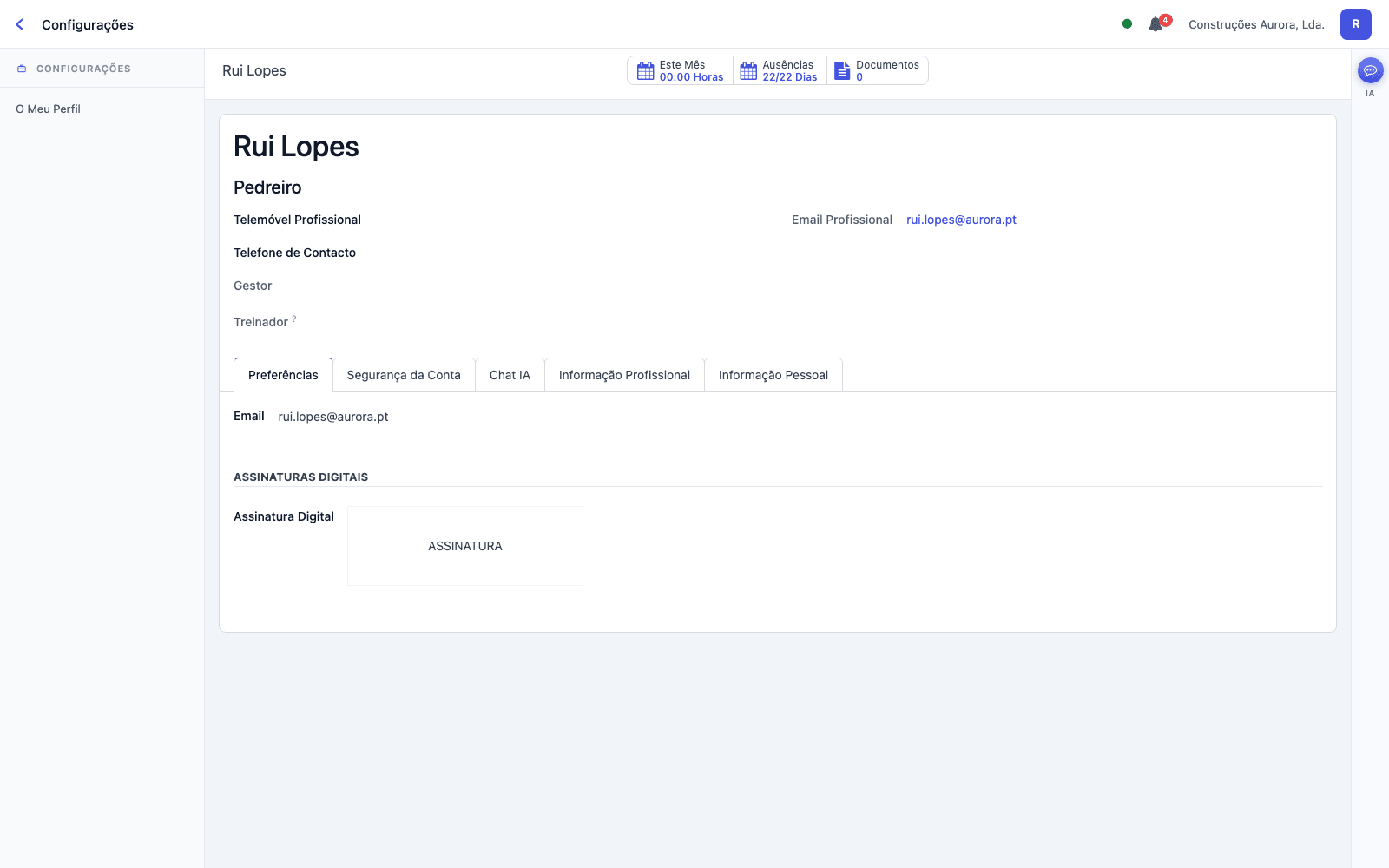Viewport: 1389px width, 868px height.
Task: Go back using the Configurações arrow
Action: (20, 24)
